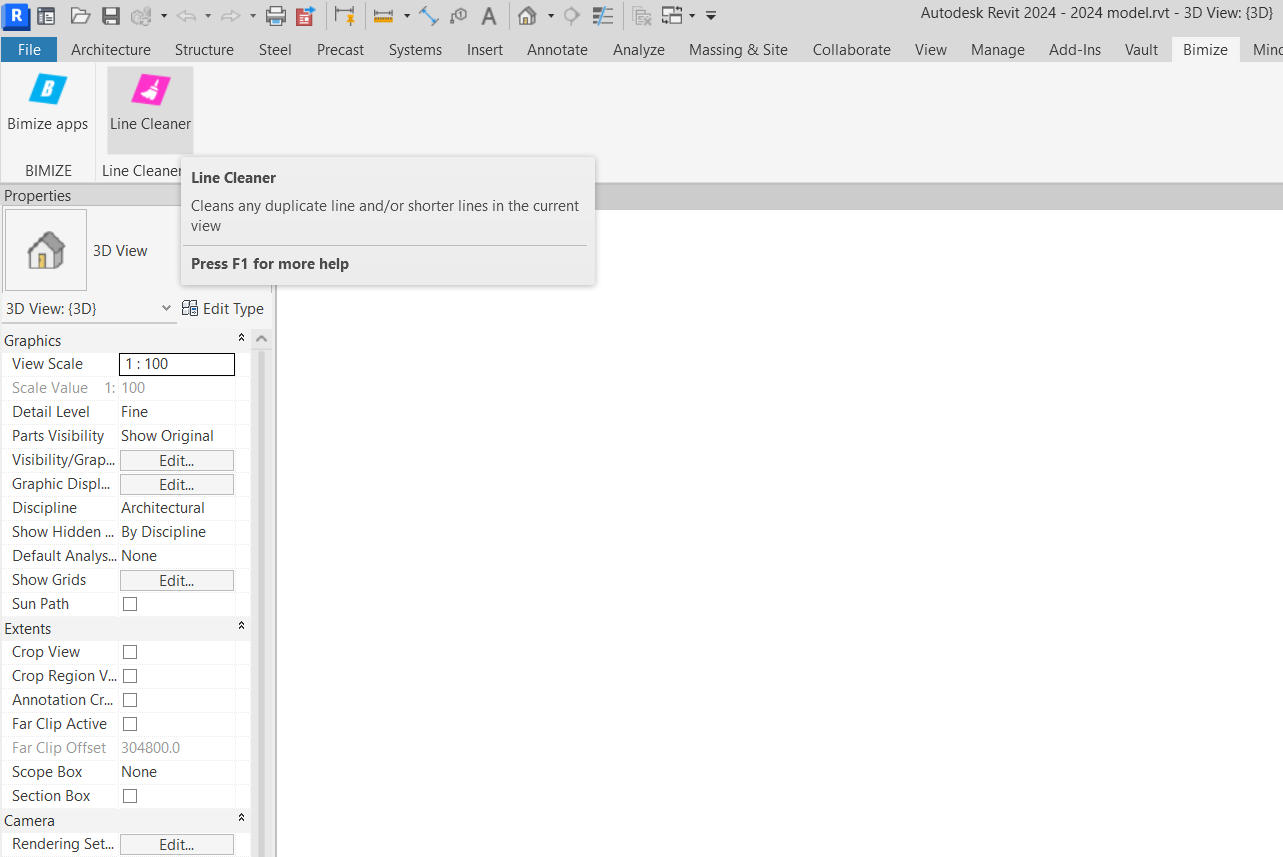The image size is (1283, 857).
Task: Open the Default 3D View house icon
Action: [x=527, y=16]
